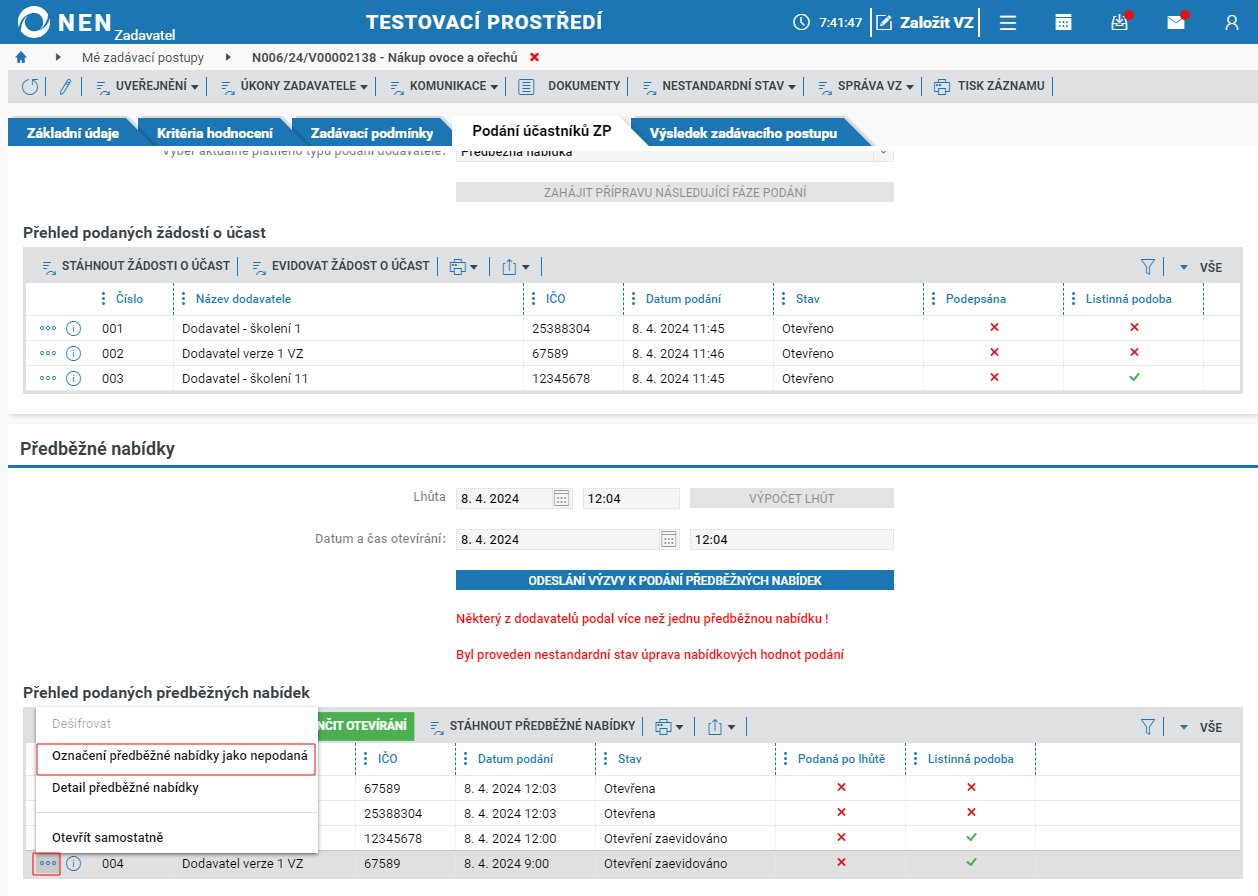Open KOMUNIKACE dropdown
Image resolution: width=1258 pixels, height=896 pixels.
point(443,86)
